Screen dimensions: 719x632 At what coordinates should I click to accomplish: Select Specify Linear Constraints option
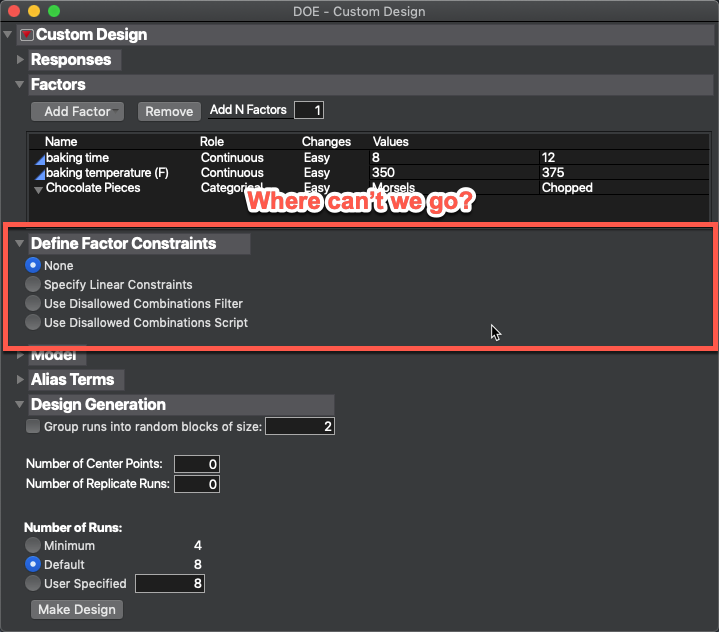tap(33, 284)
